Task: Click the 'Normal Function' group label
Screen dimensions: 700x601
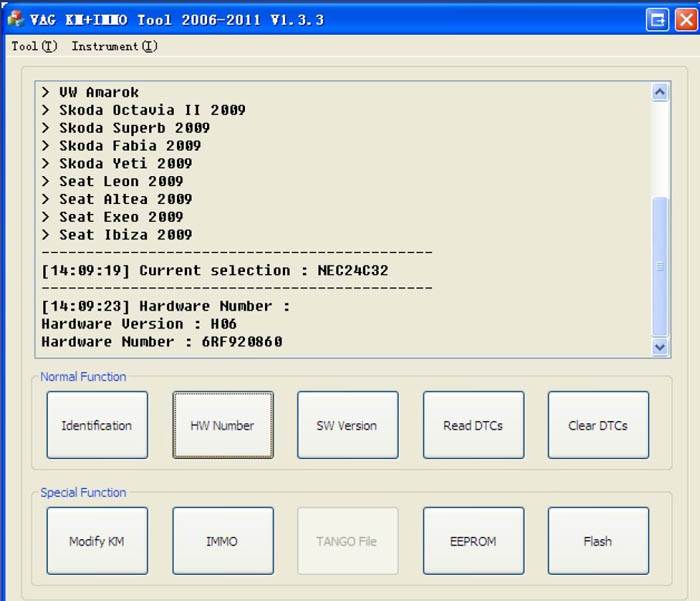Action: tap(83, 377)
